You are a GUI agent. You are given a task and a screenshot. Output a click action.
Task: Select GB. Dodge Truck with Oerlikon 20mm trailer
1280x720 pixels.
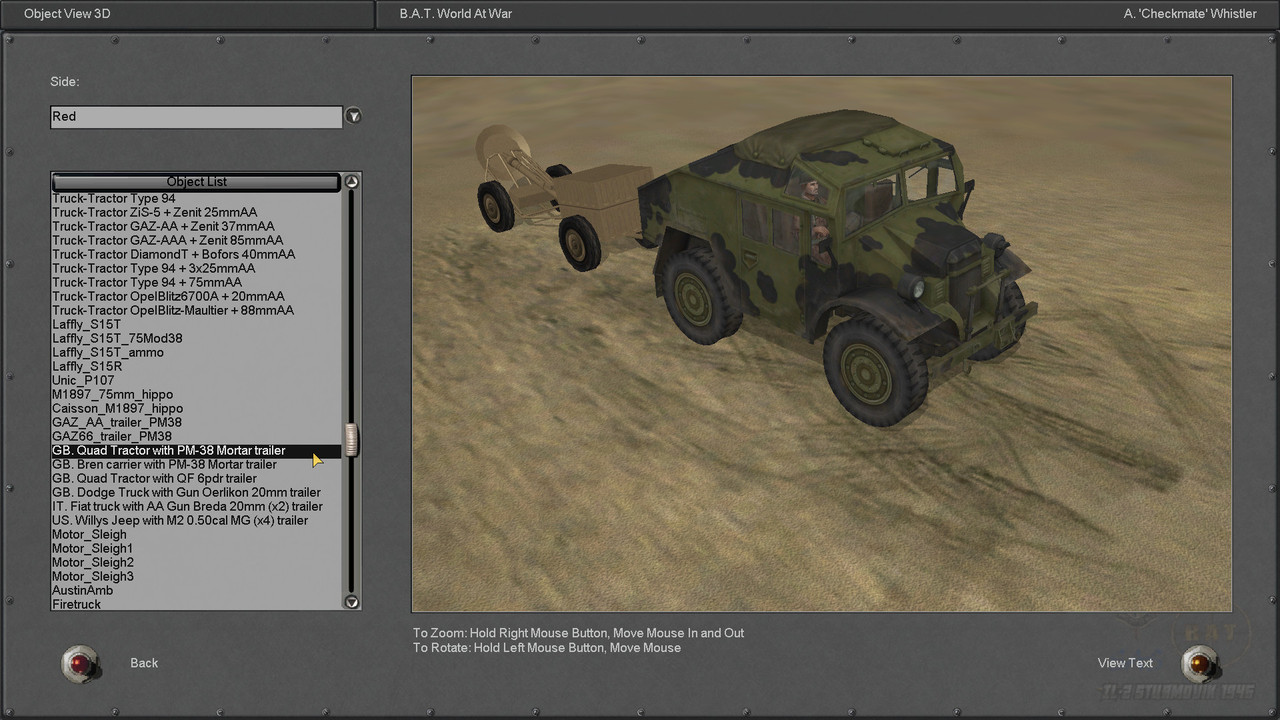tap(196, 492)
